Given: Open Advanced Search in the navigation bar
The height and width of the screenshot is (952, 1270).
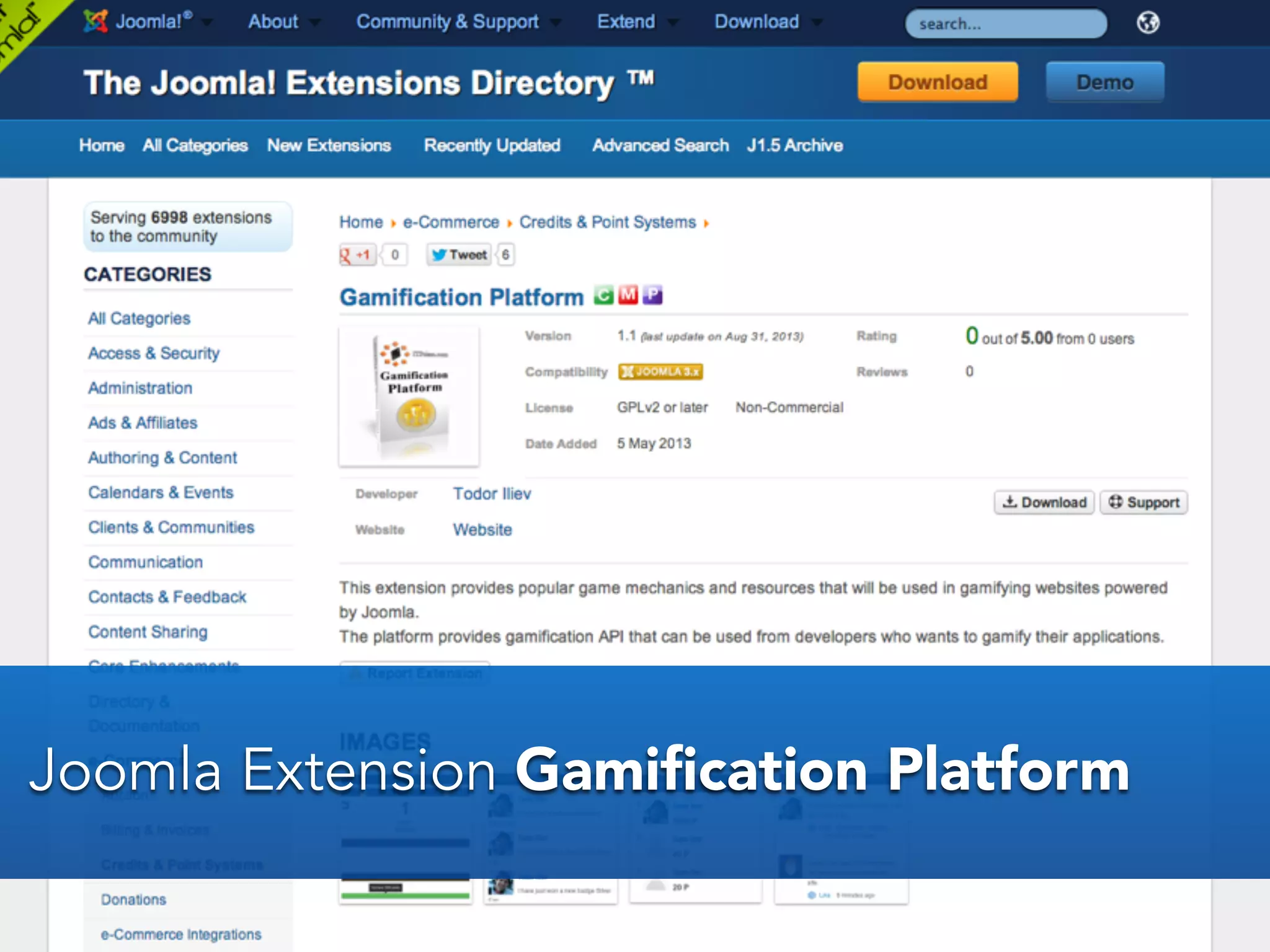Looking at the screenshot, I should (x=660, y=145).
